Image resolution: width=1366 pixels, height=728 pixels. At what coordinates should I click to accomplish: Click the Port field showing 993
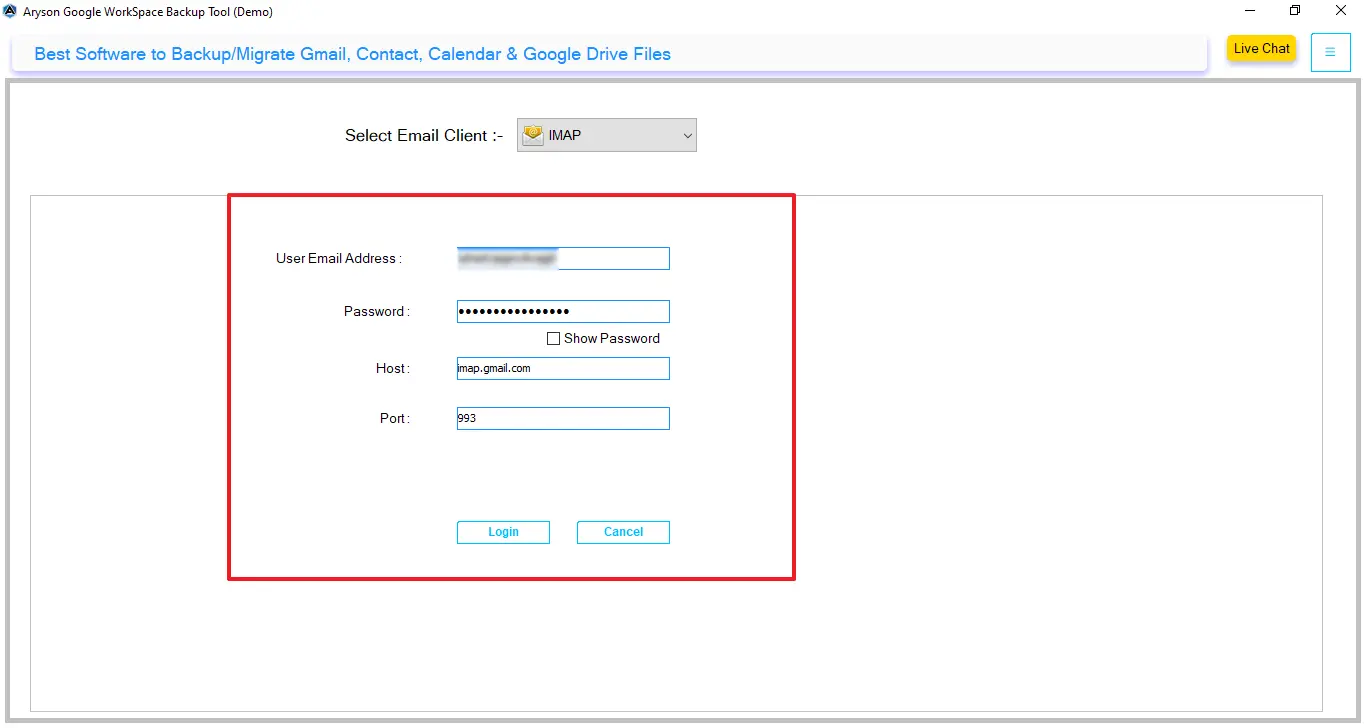(x=562, y=419)
